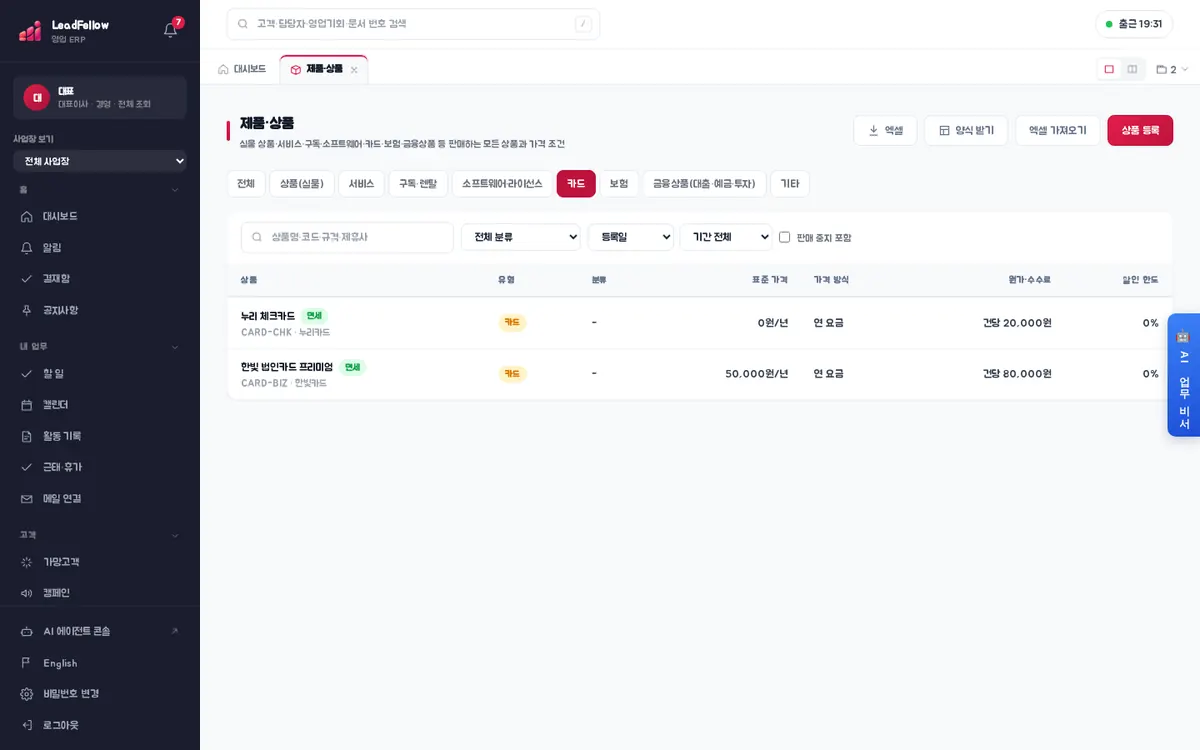Switch to split-pane view icon
The width and height of the screenshot is (1200, 750).
click(1132, 69)
